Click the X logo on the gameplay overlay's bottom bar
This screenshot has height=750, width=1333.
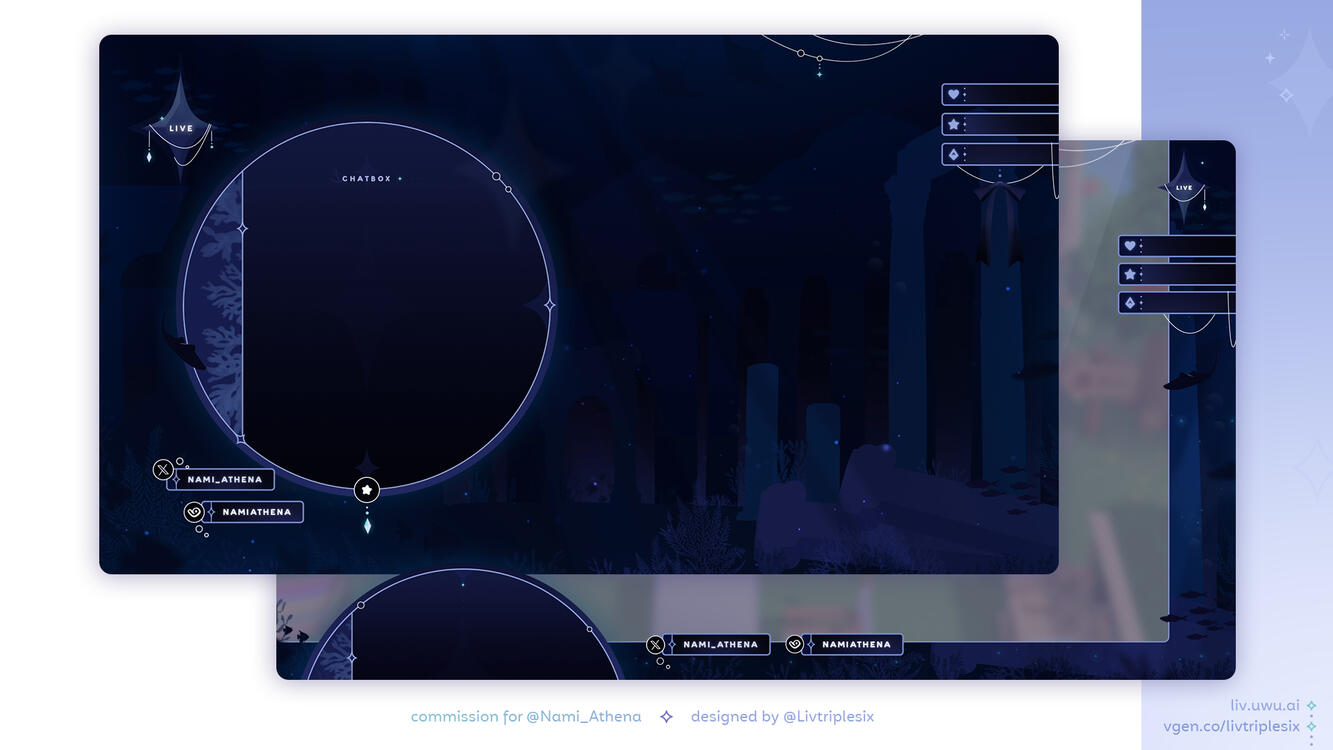[655, 645]
